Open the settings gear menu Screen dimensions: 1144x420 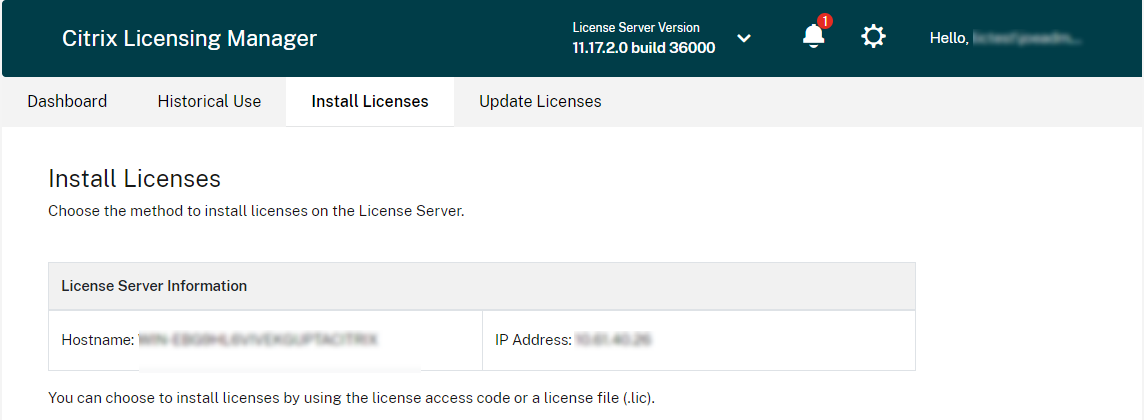point(873,38)
